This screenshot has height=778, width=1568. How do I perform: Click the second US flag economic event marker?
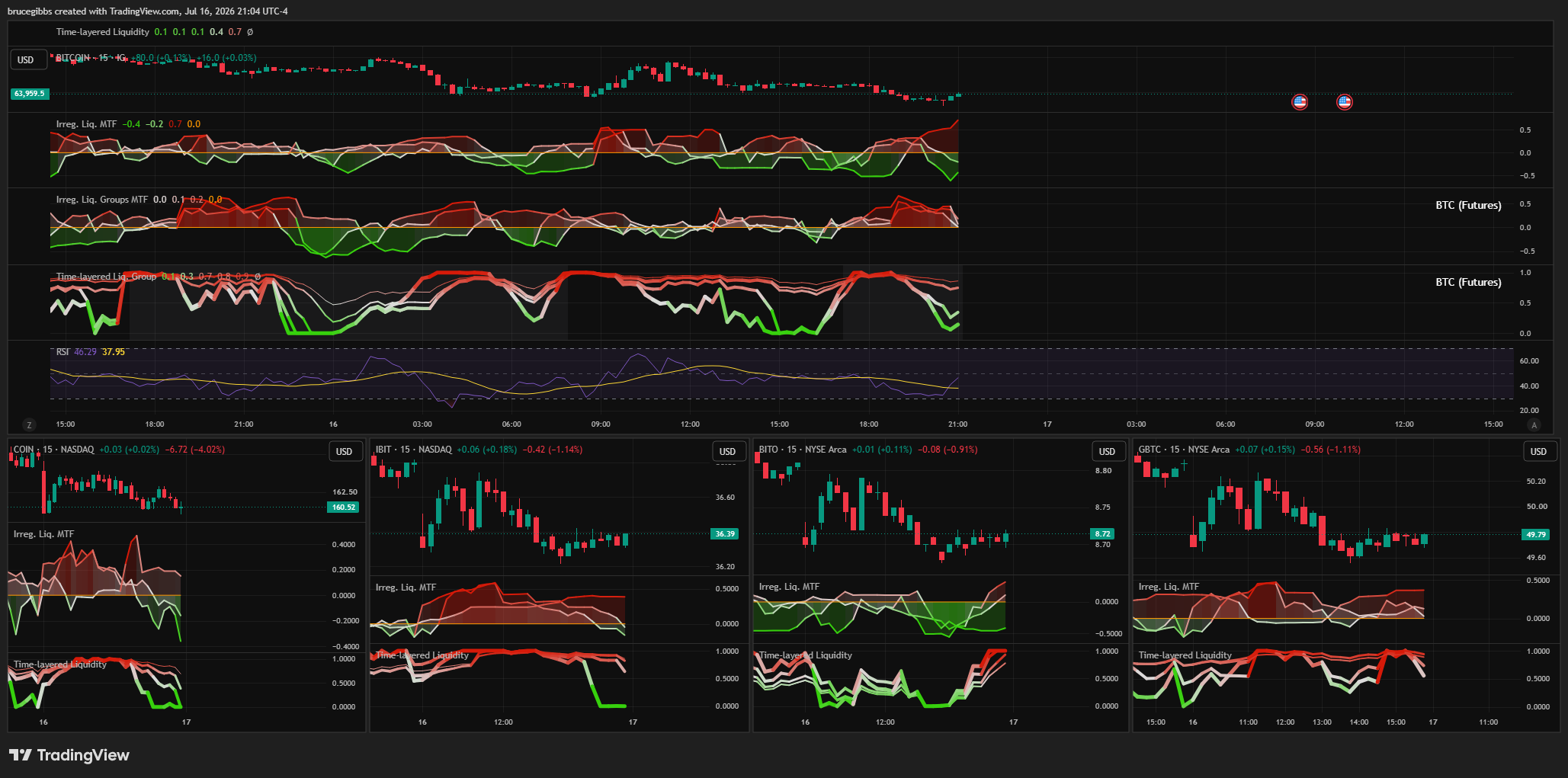click(1345, 101)
